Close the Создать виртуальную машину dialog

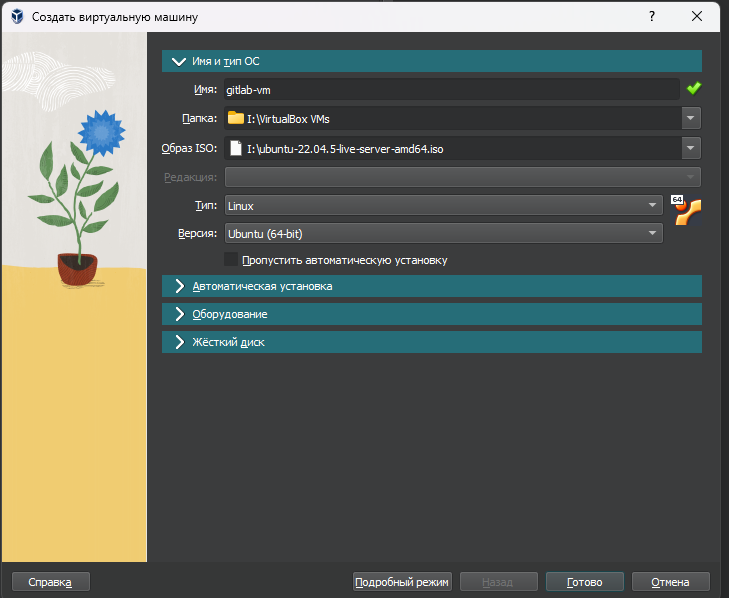tap(697, 16)
